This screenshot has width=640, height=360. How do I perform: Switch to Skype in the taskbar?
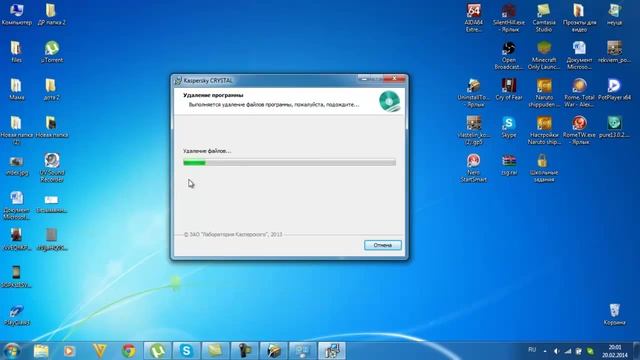(x=187, y=351)
